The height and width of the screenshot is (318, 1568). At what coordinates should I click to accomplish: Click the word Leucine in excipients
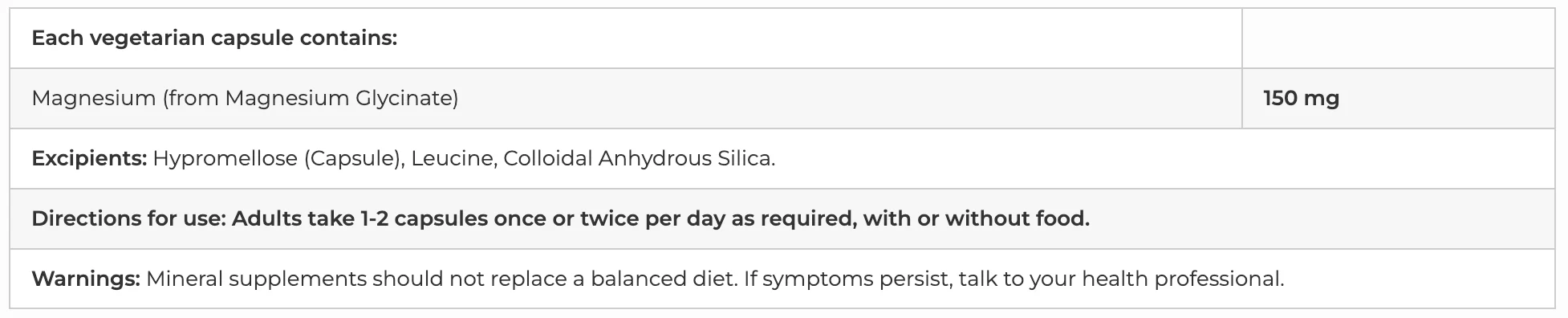(452, 158)
